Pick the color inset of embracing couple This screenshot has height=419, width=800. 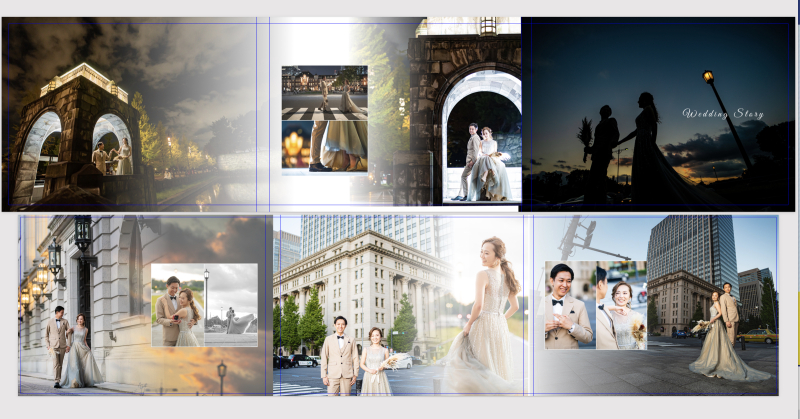tap(177, 305)
